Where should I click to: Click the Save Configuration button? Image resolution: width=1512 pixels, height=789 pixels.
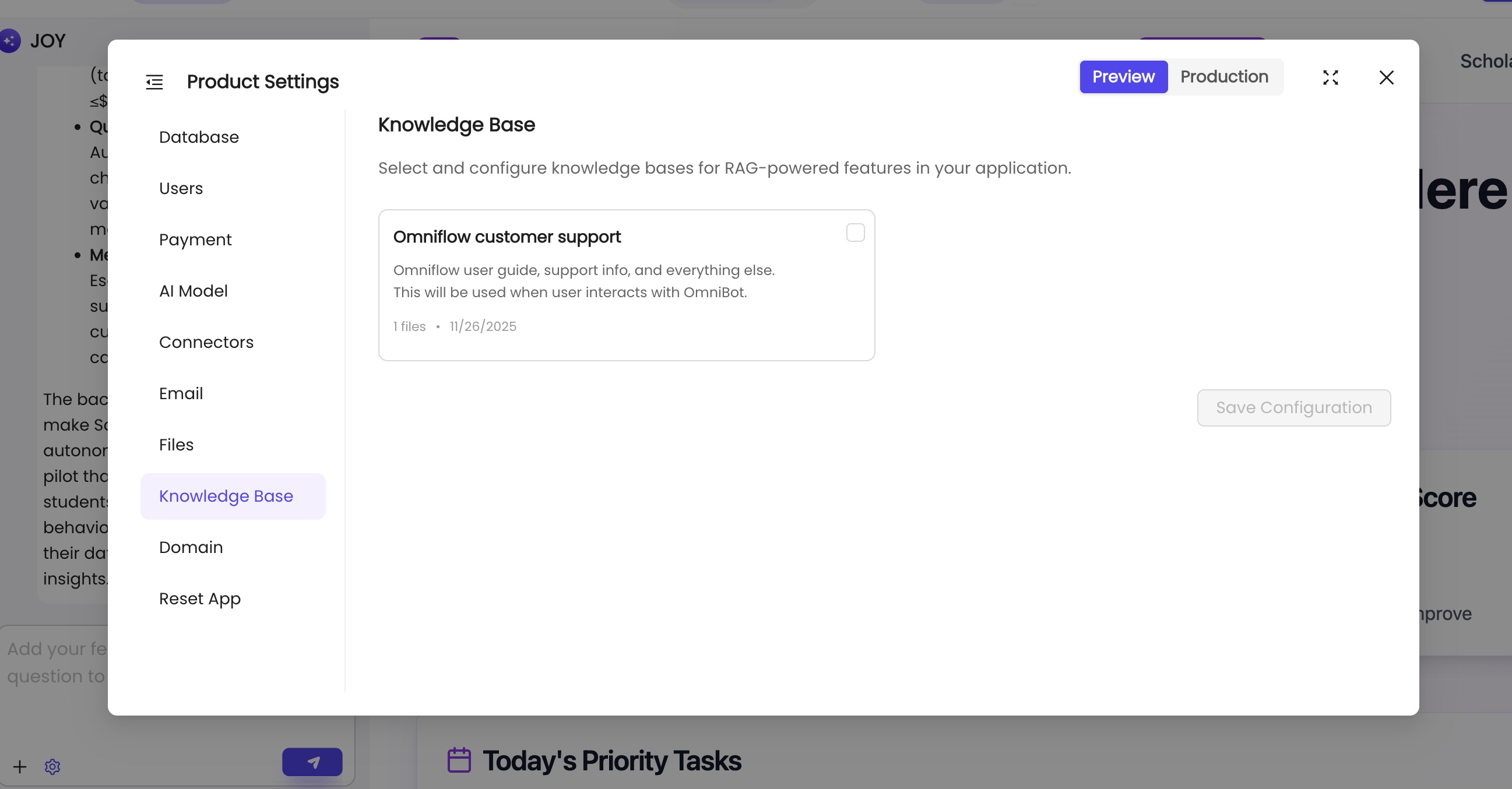tap(1293, 407)
